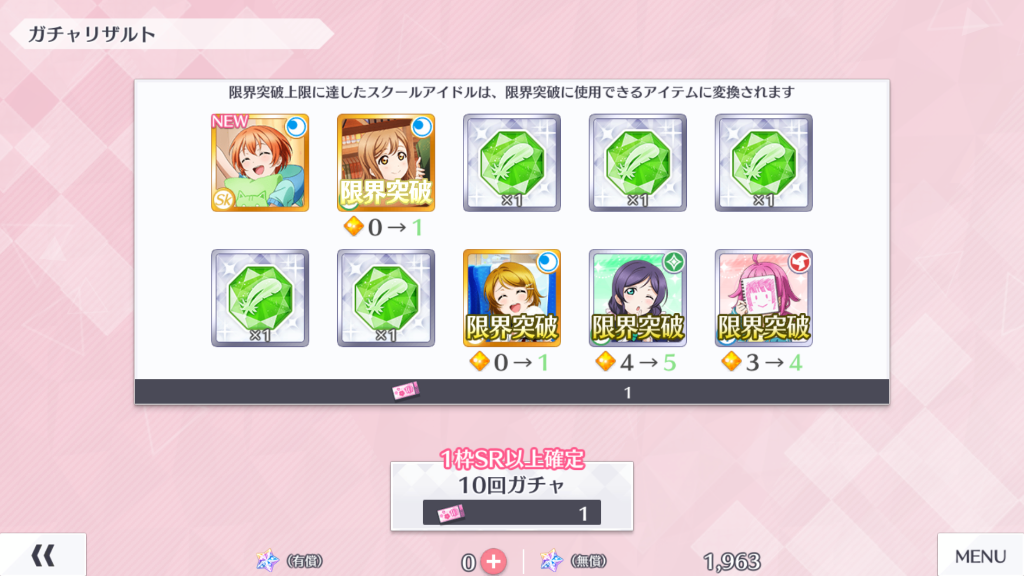This screenshot has height=576, width=1024.
Task: Open the MENU
Action: (x=980, y=555)
